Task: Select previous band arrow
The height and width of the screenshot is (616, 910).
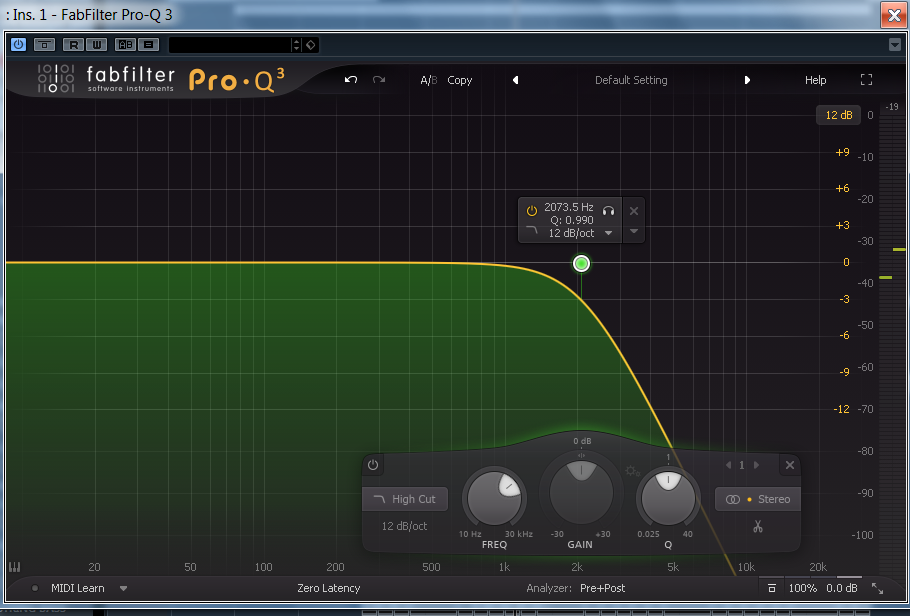Action: [x=728, y=464]
